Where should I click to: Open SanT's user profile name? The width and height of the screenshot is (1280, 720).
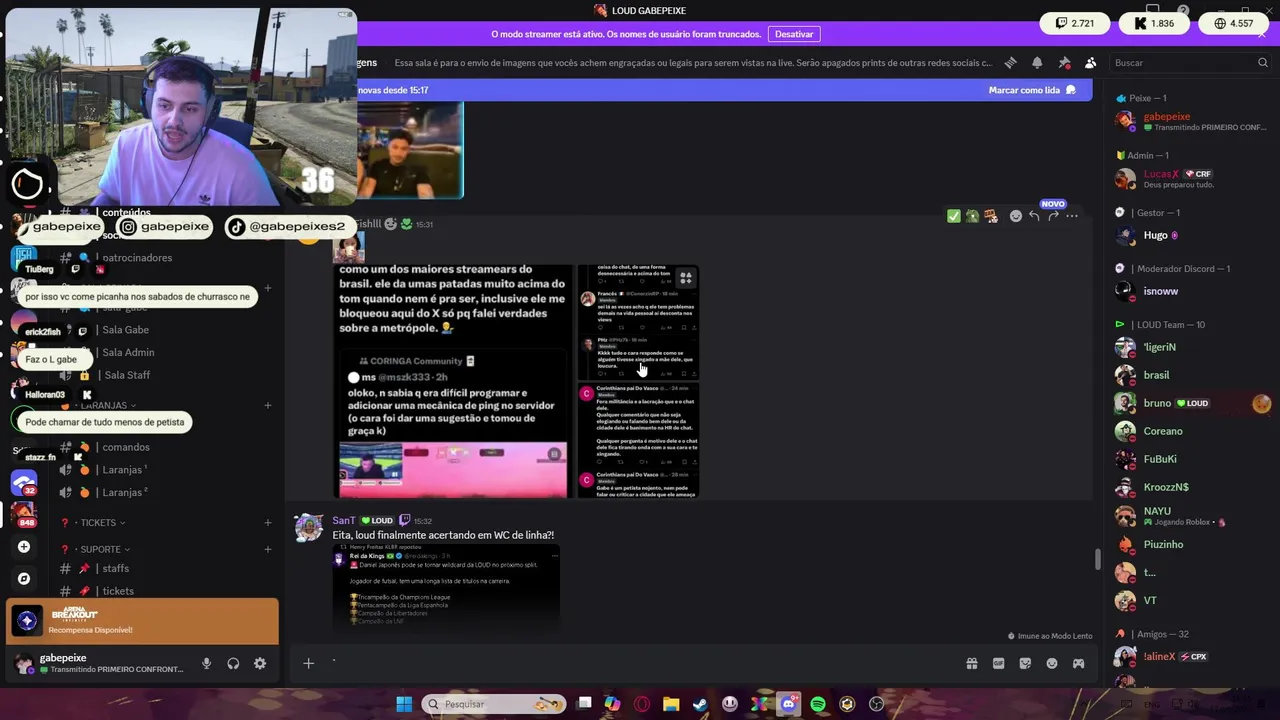coord(344,520)
